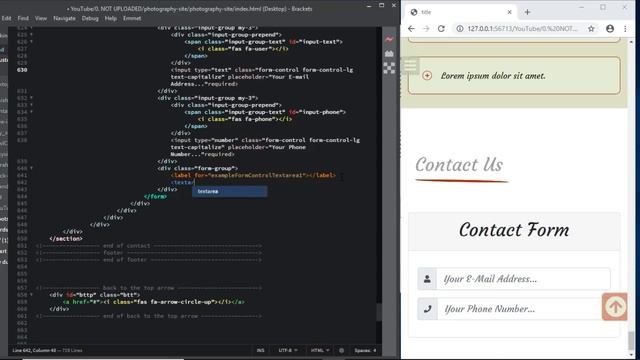Collapse code fold at line 632
The image size is (640, 360).
tap(31, 98)
